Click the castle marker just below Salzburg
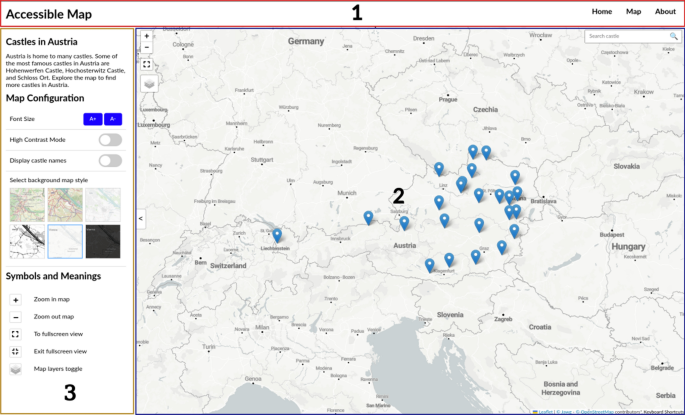The width and height of the screenshot is (685, 415). pyautogui.click(x=405, y=223)
